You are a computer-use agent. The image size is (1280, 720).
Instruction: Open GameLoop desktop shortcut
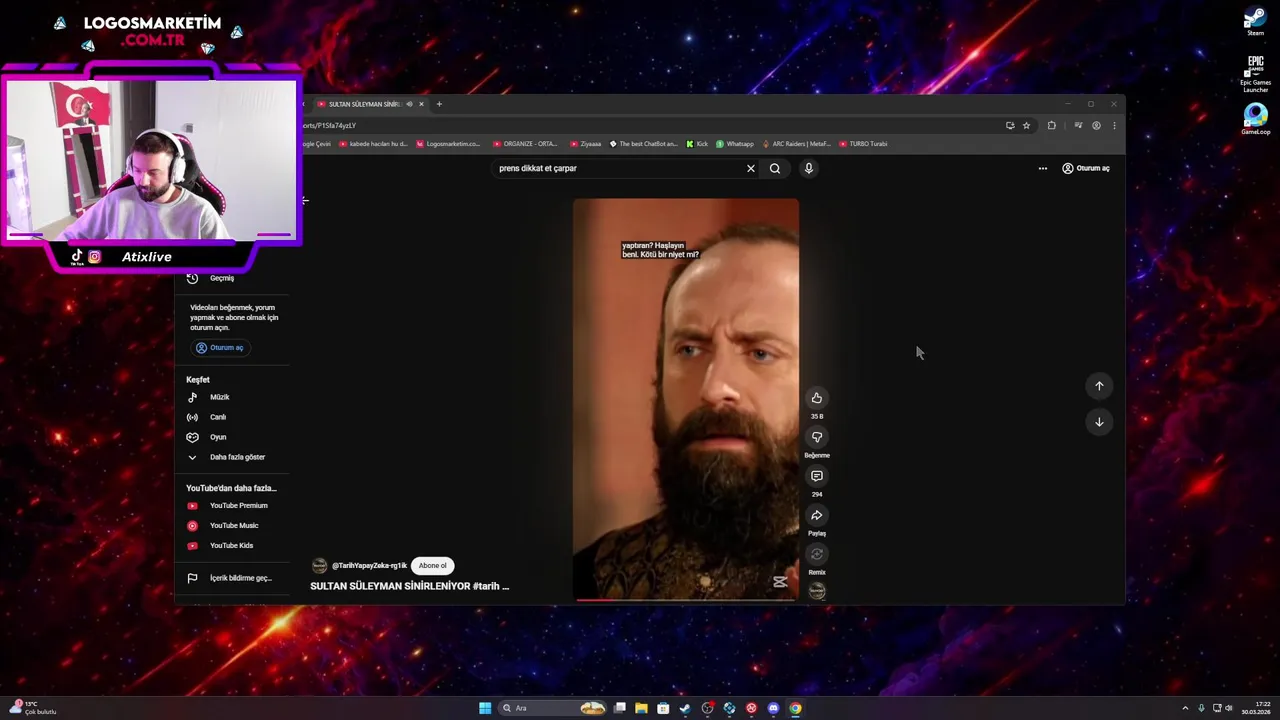pos(1255,119)
